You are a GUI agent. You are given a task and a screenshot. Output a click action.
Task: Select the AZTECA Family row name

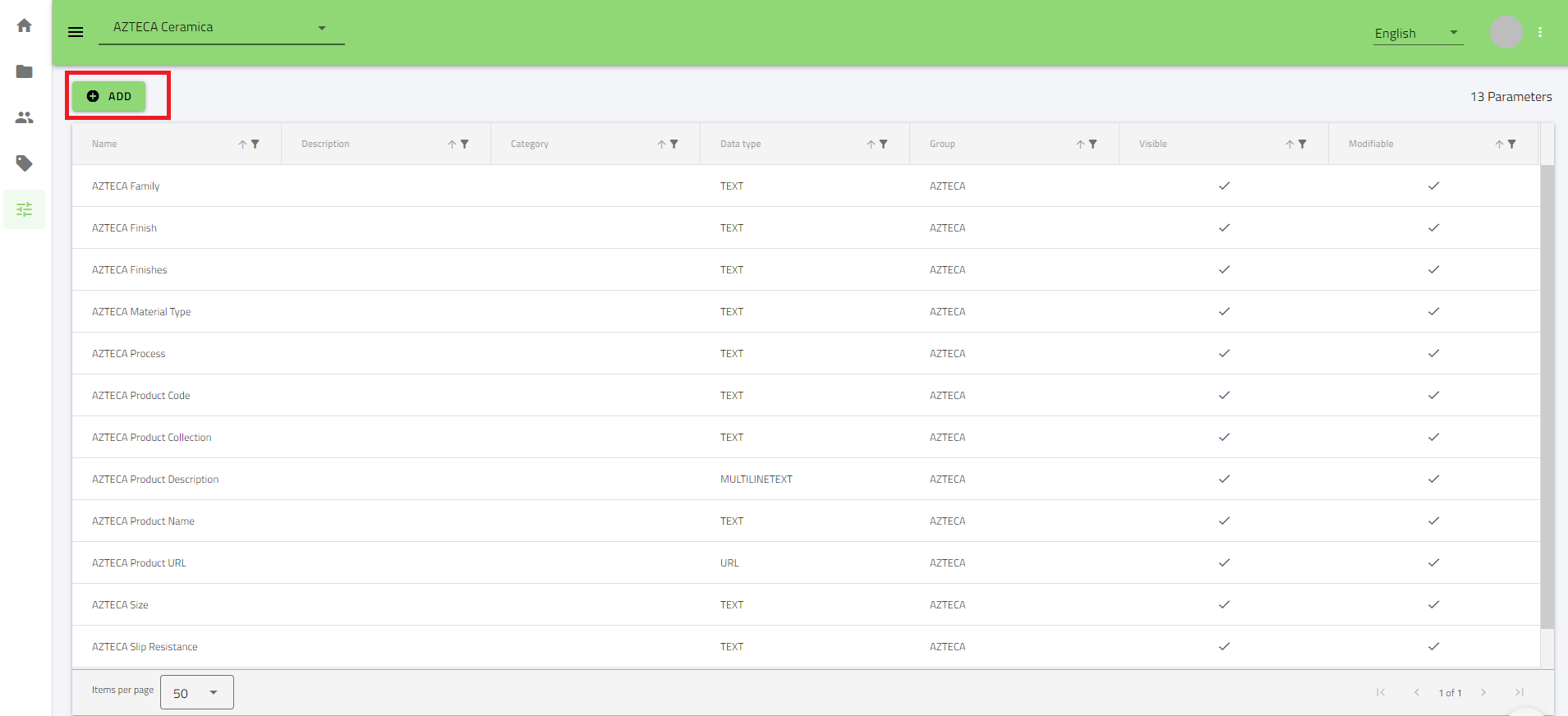coord(126,186)
